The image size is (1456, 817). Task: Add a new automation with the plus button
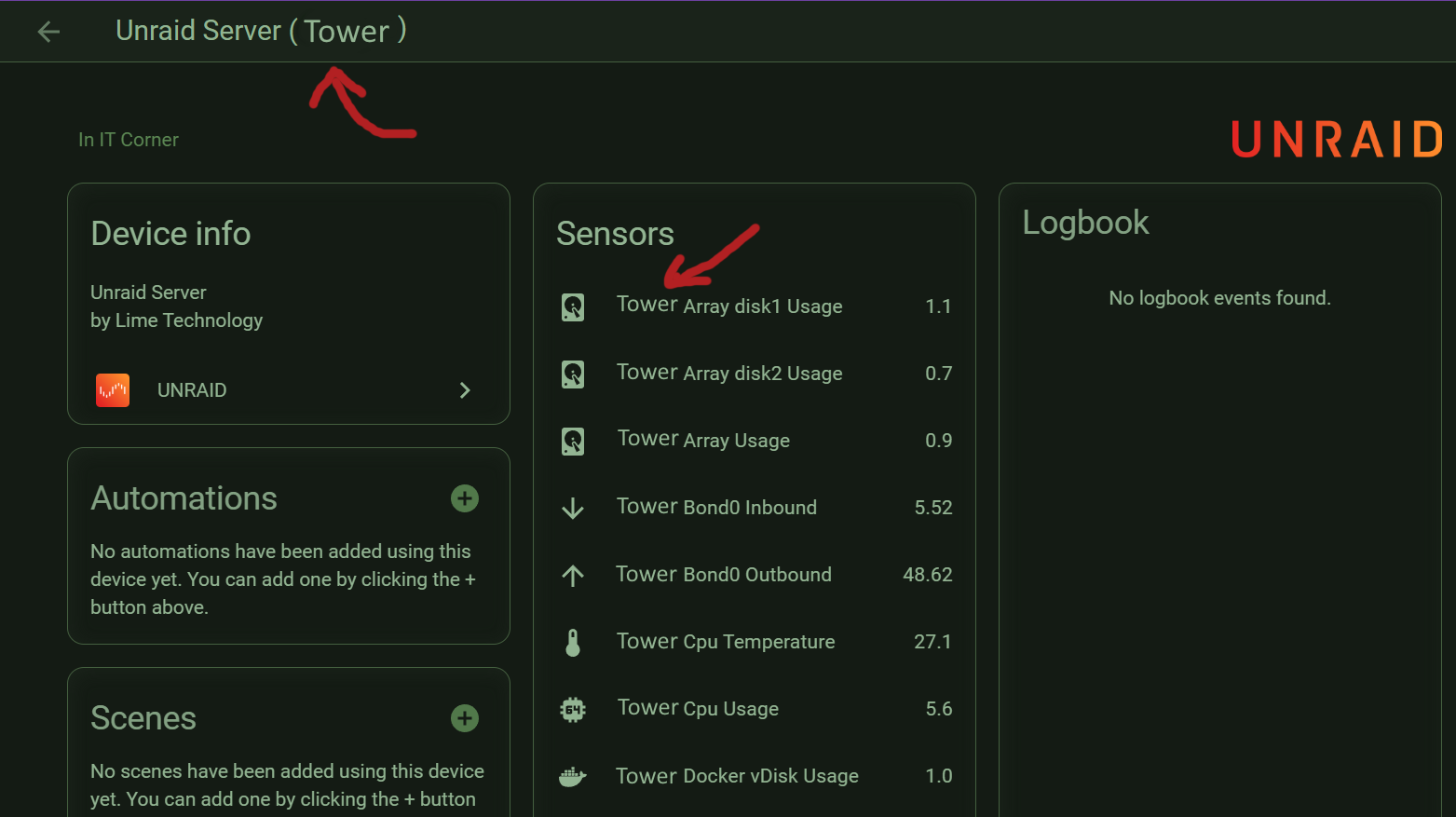pyautogui.click(x=465, y=498)
